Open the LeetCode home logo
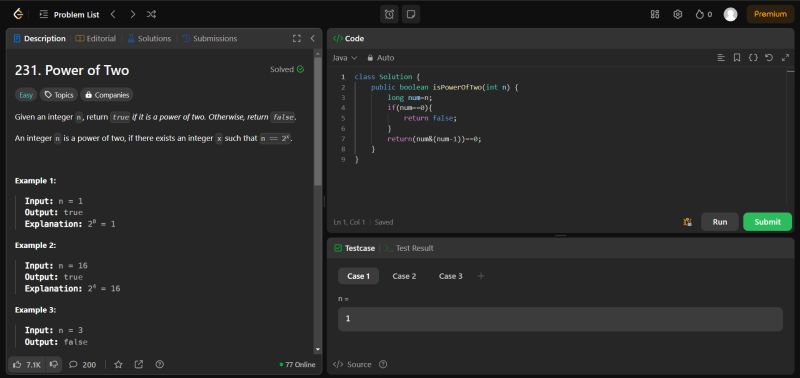 pyautogui.click(x=18, y=14)
